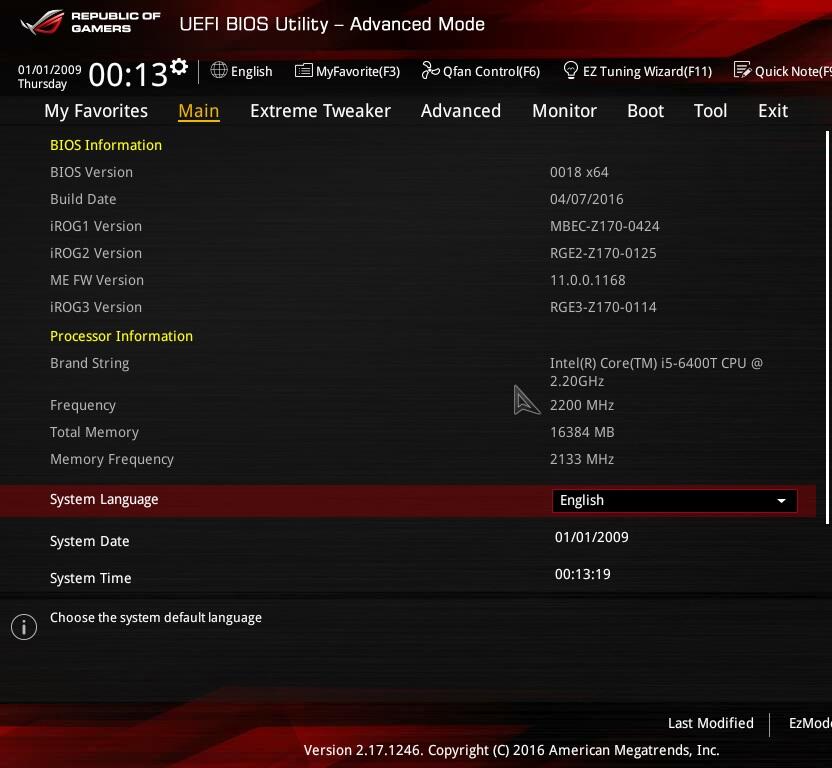832x768 pixels.
Task: Click the Qfan Control fan icon
Action: tap(430, 70)
